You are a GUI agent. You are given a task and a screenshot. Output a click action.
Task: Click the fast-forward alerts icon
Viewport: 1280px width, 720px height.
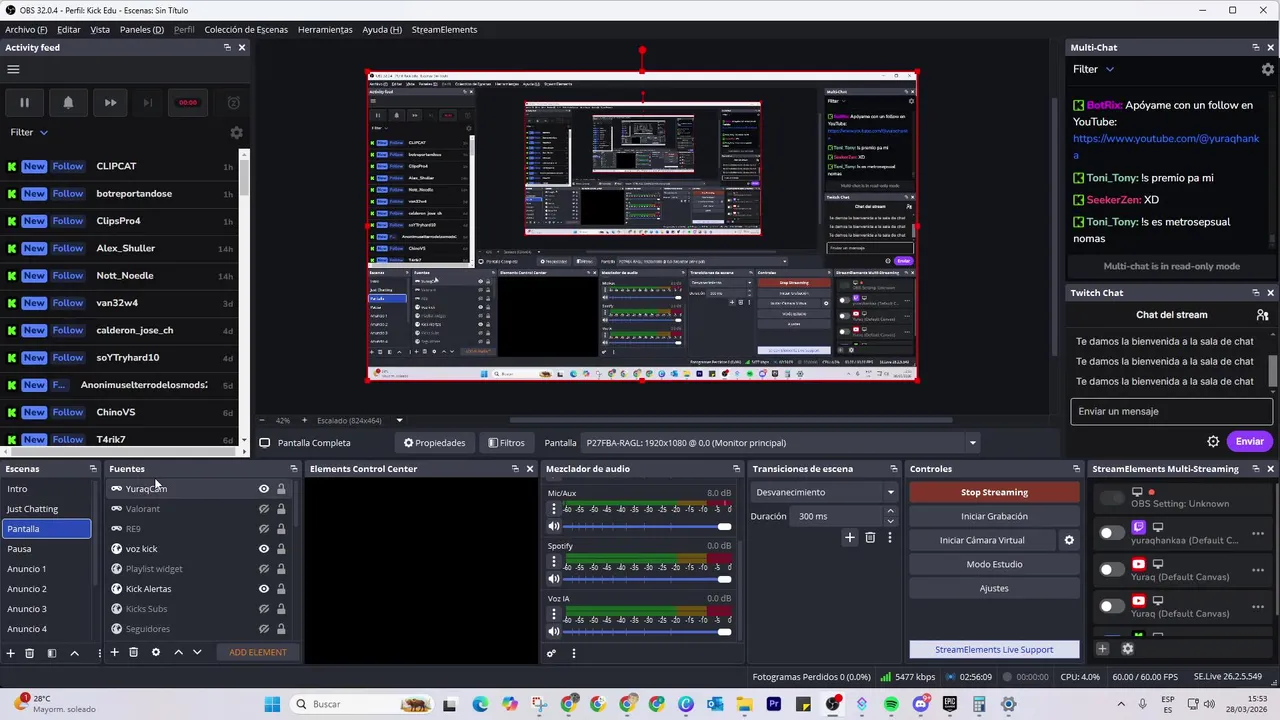coord(111,102)
